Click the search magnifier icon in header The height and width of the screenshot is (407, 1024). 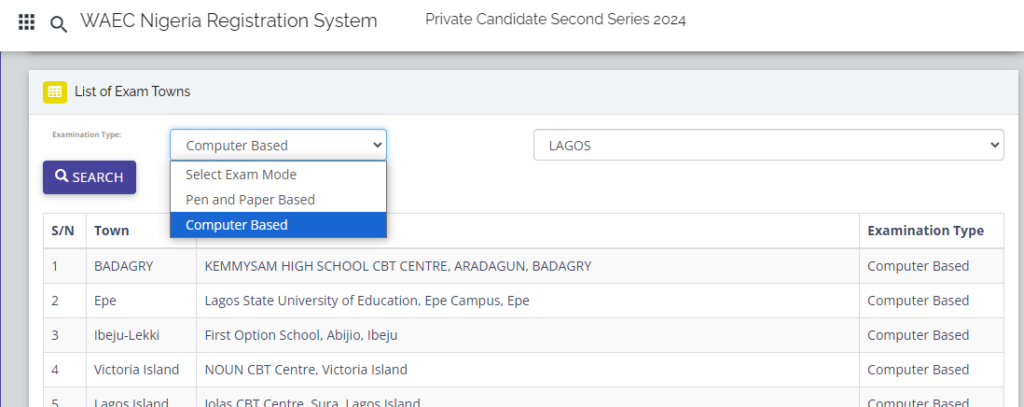pyautogui.click(x=59, y=24)
